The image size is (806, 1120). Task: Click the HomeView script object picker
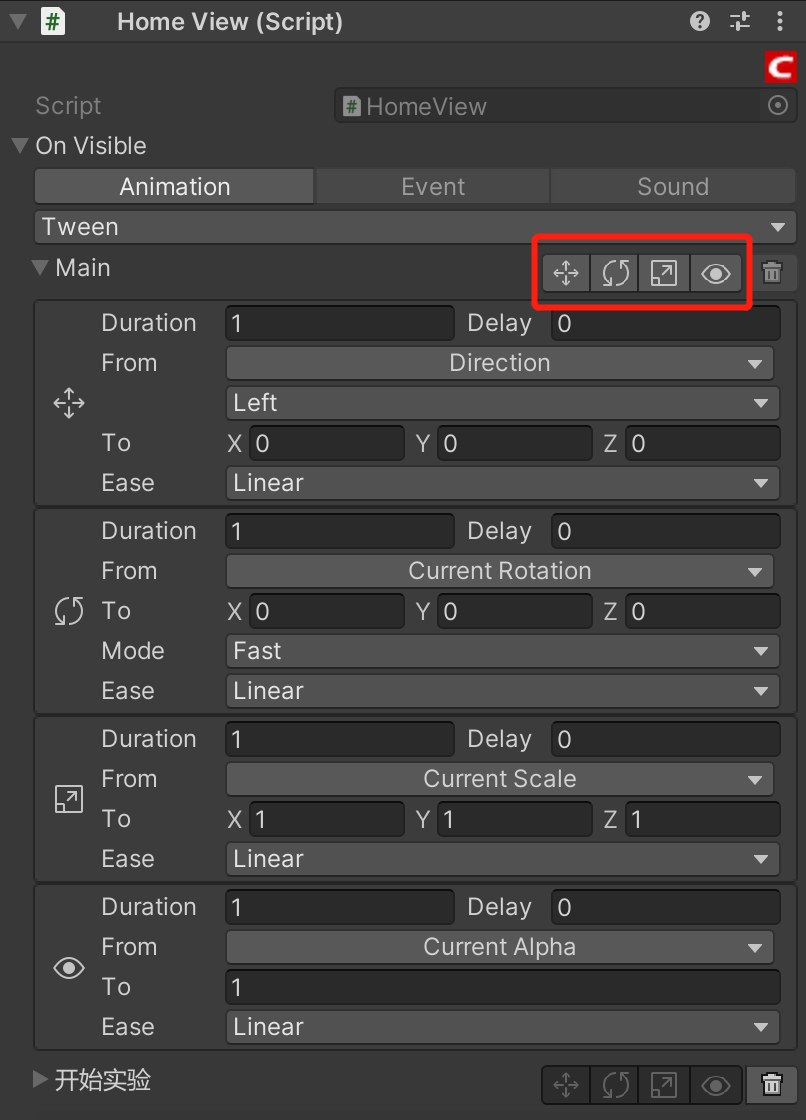[778, 106]
